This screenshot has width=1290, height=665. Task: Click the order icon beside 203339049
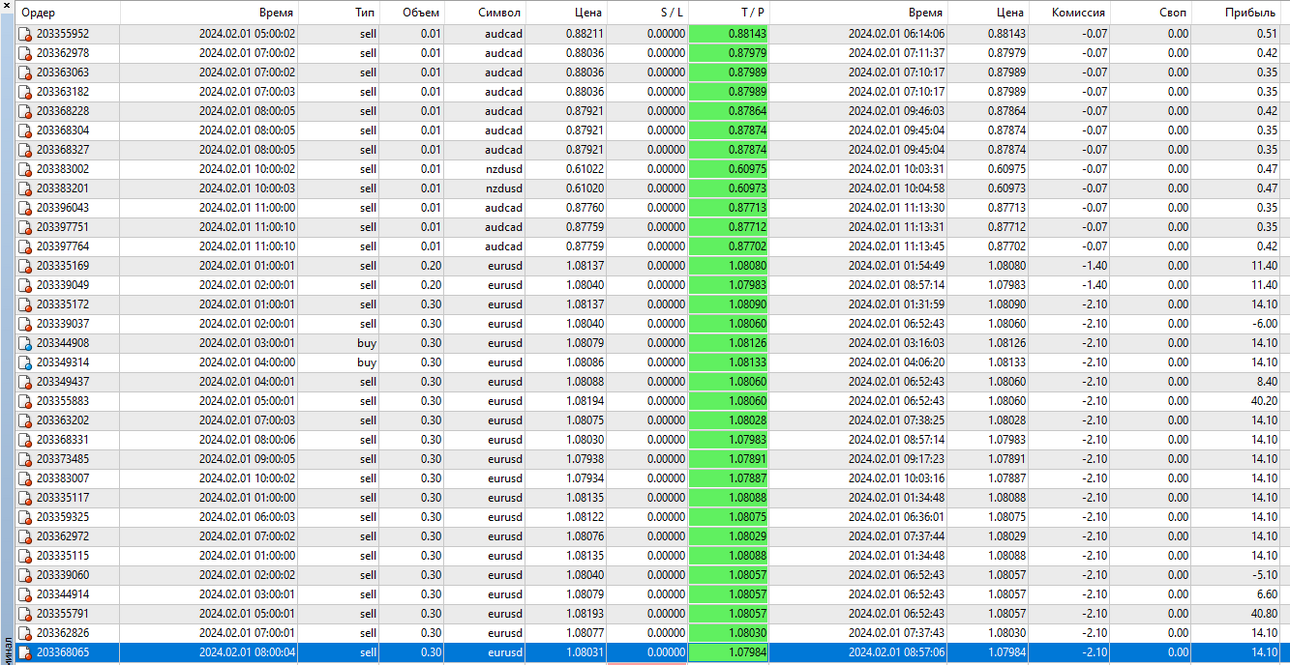click(x=26, y=285)
